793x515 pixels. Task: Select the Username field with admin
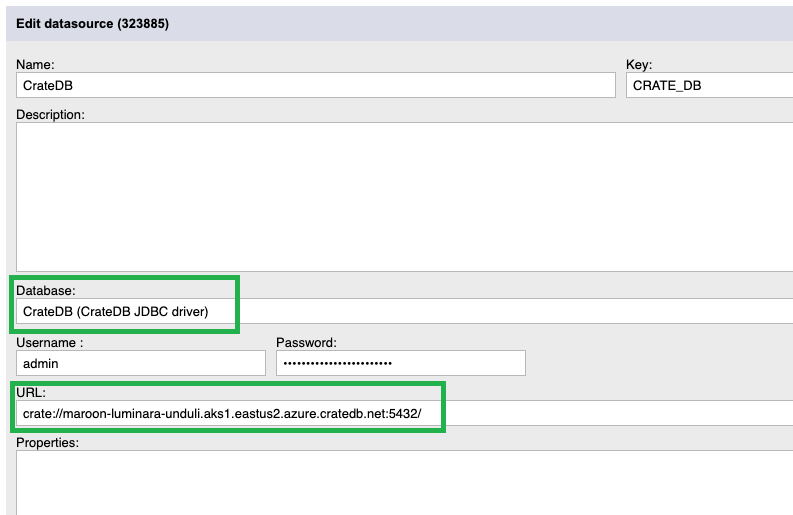pos(141,363)
